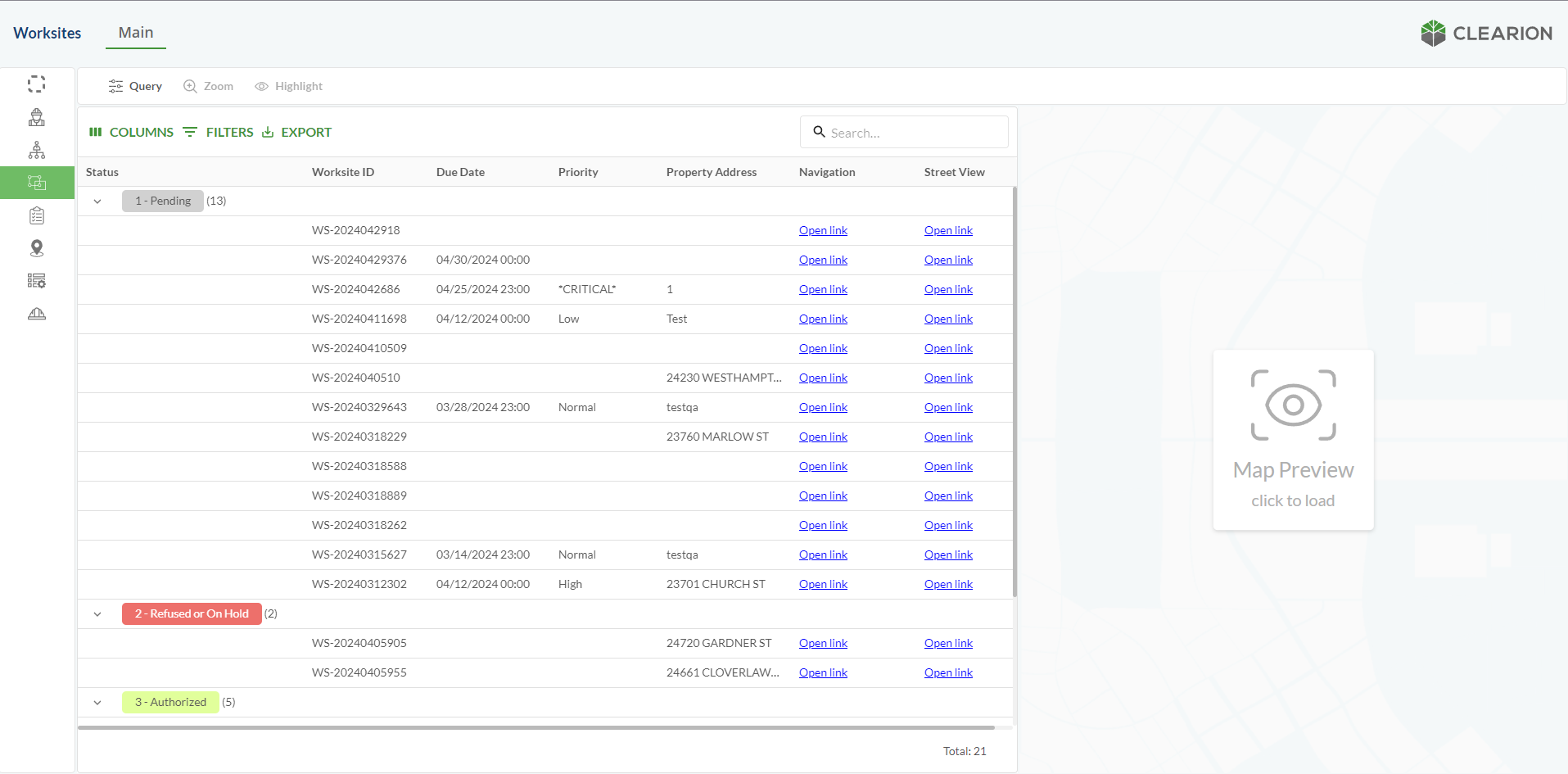Open the worker with hard hat sidebar icon
Screen dimensions: 1568x774
[x=37, y=117]
